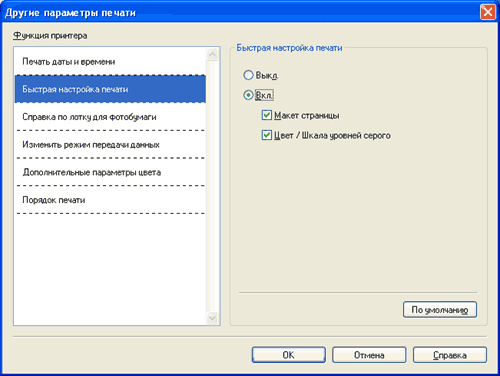Select Быстрая настройка печати list item

(110, 89)
